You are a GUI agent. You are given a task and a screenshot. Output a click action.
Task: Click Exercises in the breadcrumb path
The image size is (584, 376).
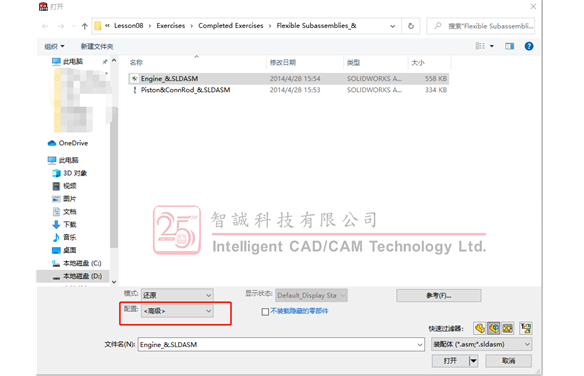coord(171,26)
